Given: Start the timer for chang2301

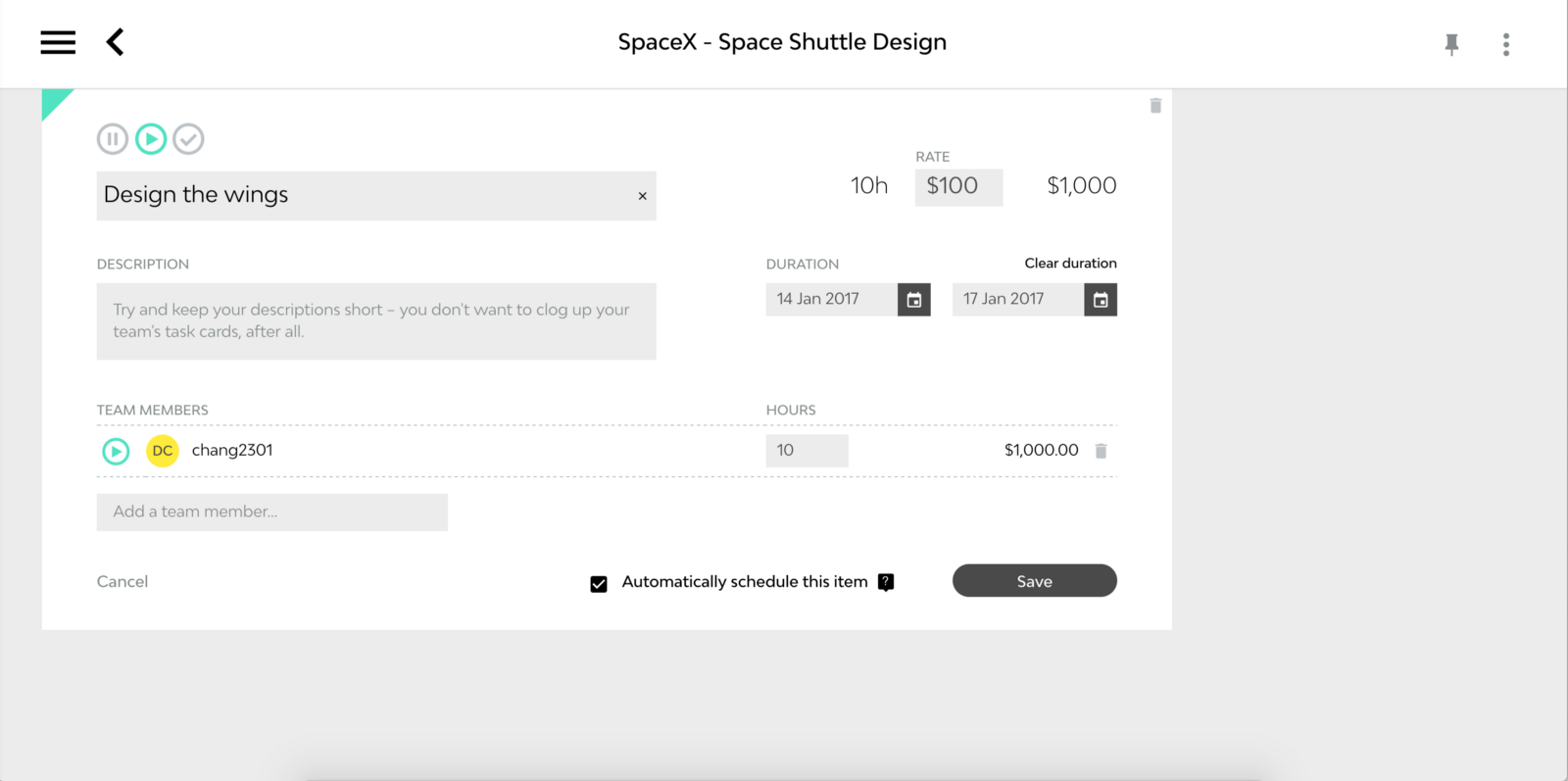Looking at the screenshot, I should coord(116,451).
